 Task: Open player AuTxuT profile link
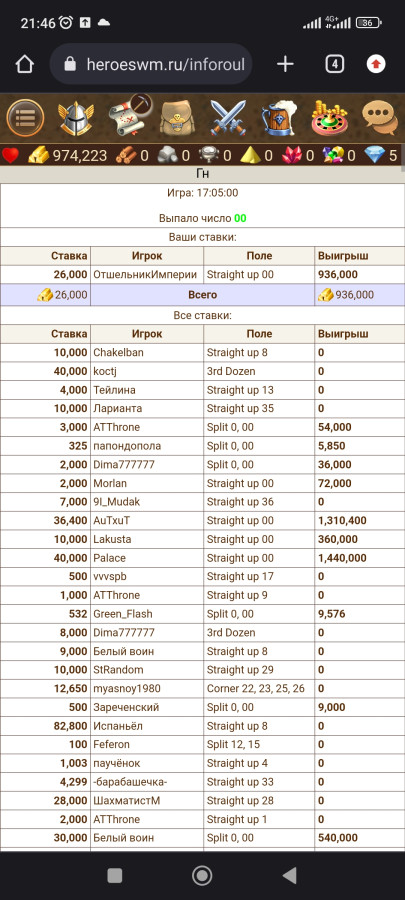pyautogui.click(x=112, y=521)
